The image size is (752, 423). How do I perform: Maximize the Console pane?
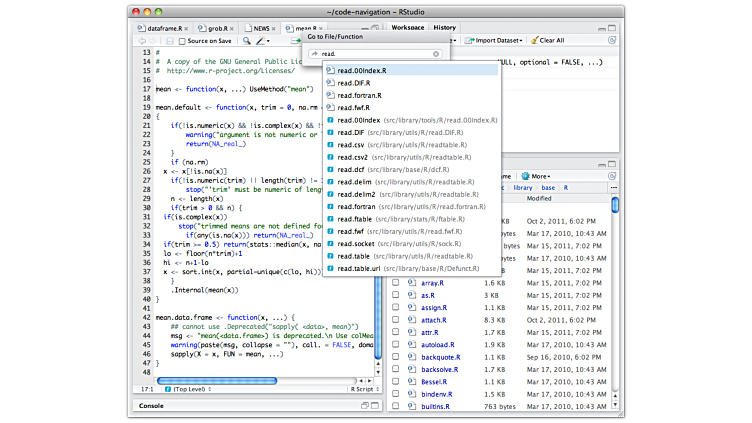pos(373,406)
